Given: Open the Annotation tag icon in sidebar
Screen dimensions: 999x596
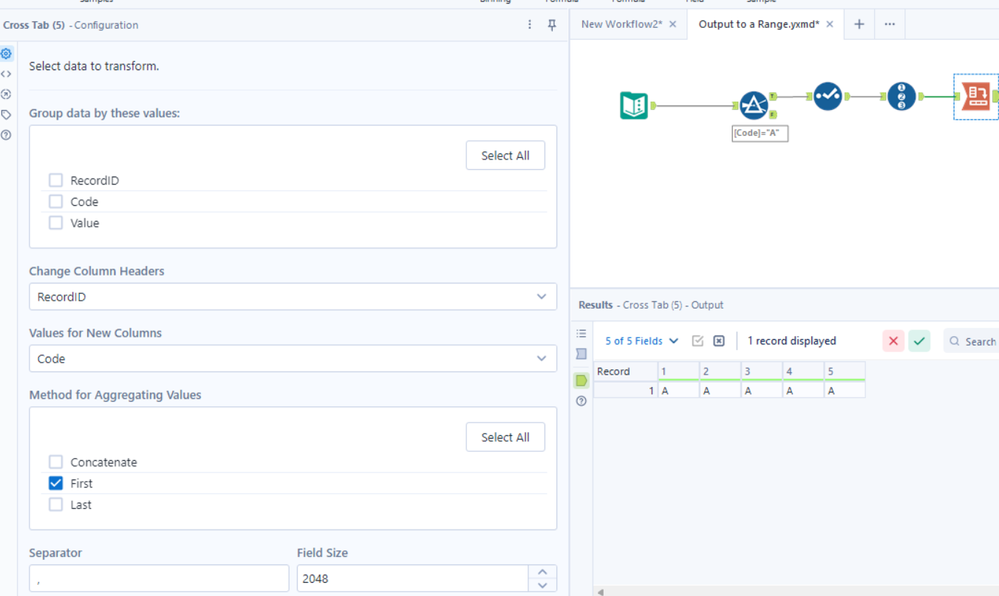Looking at the screenshot, I should click(6, 115).
